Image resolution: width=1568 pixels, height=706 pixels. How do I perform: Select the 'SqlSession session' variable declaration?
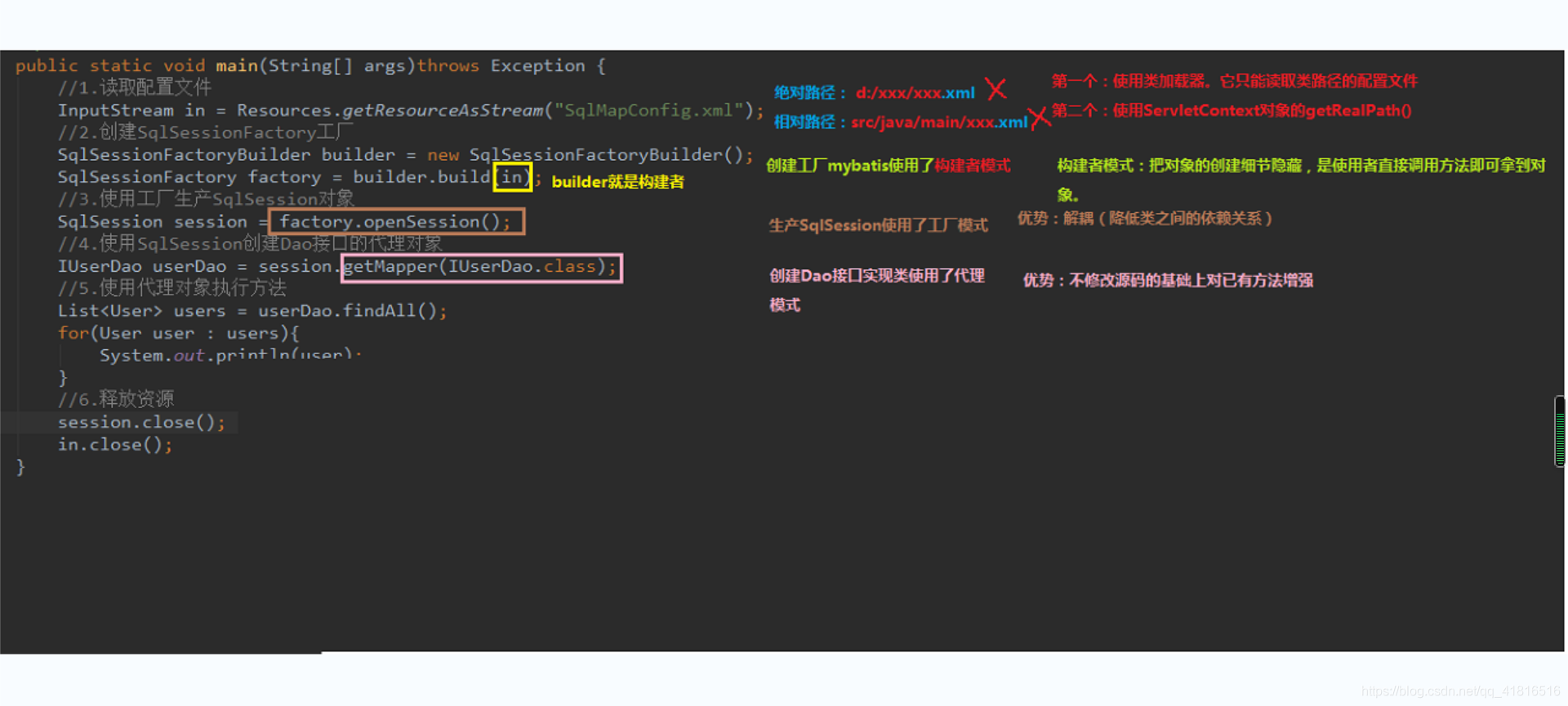152,222
